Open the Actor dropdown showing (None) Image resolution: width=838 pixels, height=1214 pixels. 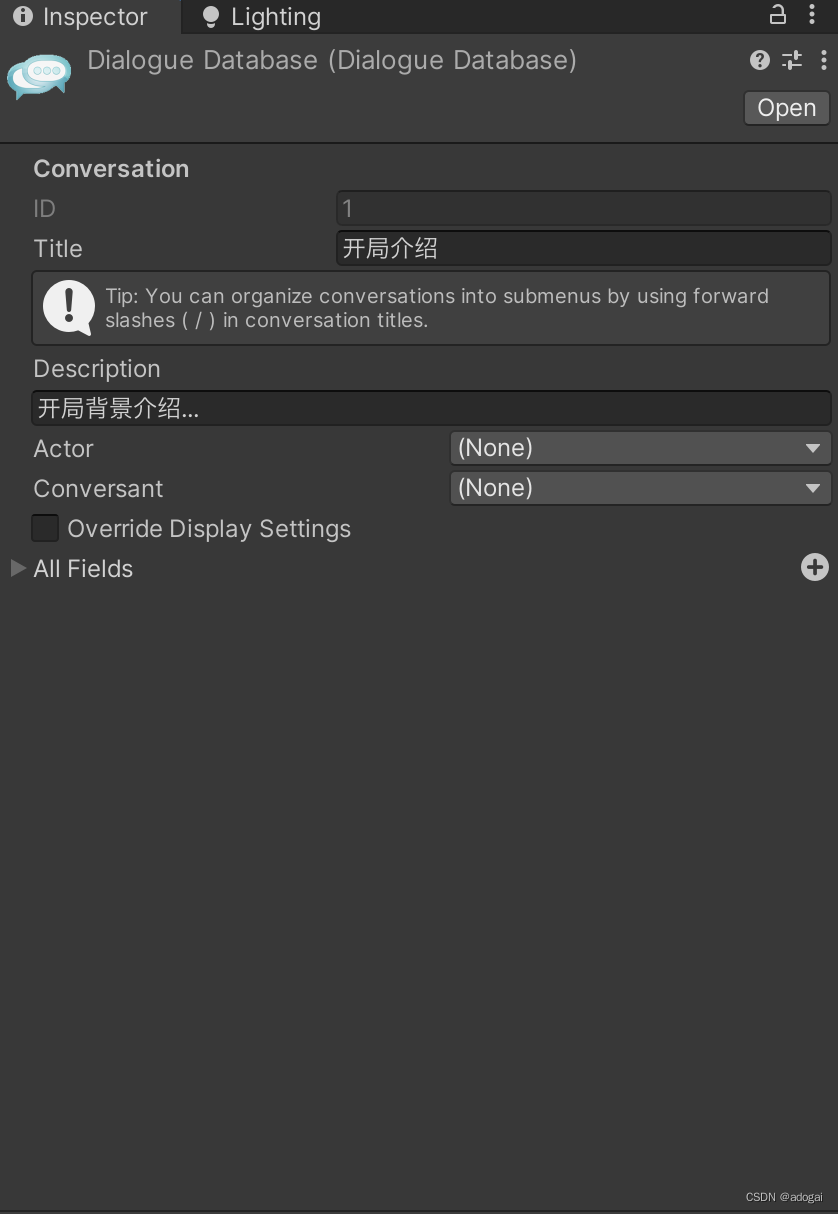[640, 448]
